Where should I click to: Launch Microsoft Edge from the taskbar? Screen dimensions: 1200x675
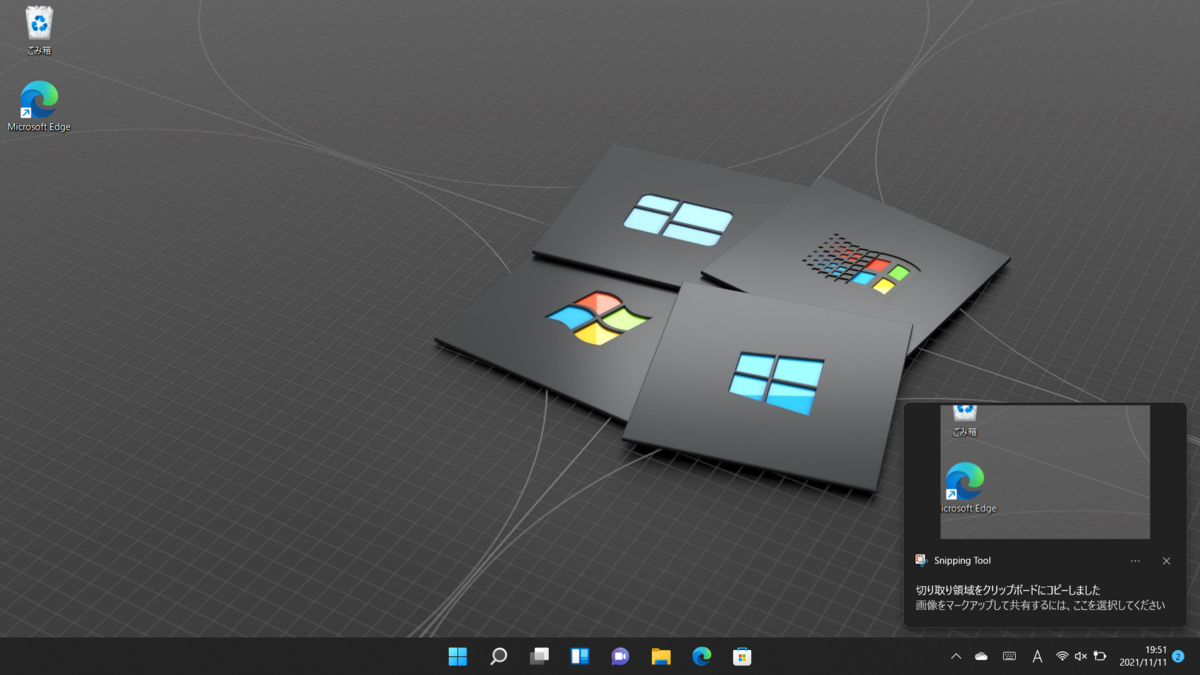click(x=702, y=656)
